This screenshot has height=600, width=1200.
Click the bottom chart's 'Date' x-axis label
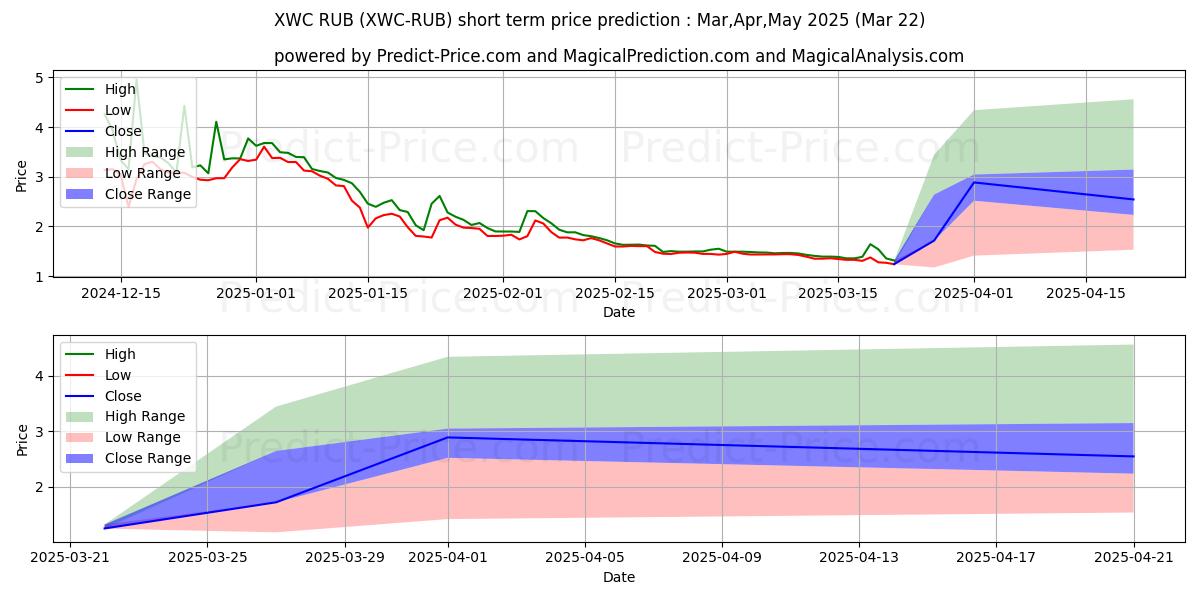coord(619,577)
